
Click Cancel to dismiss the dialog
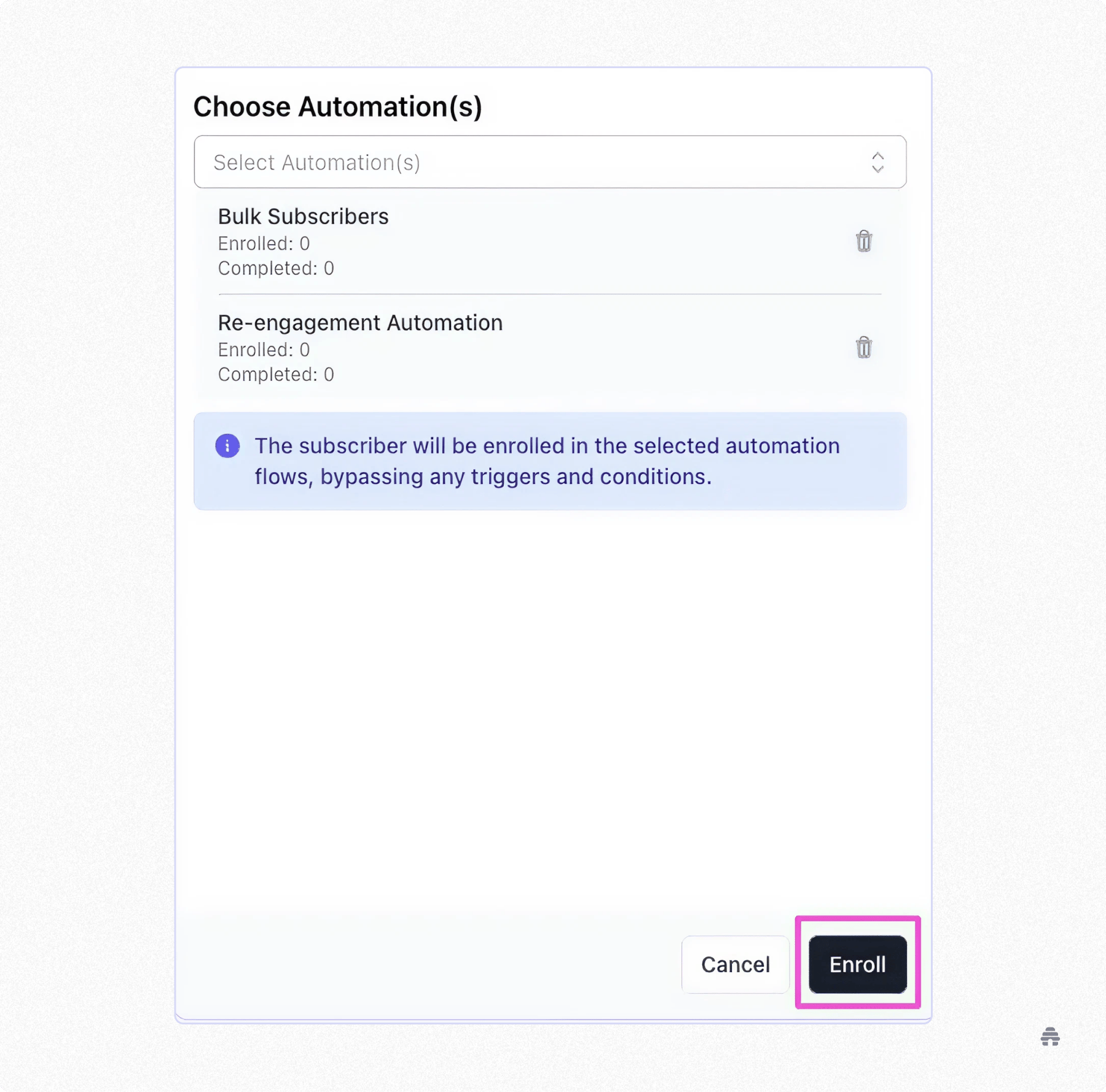click(x=735, y=964)
